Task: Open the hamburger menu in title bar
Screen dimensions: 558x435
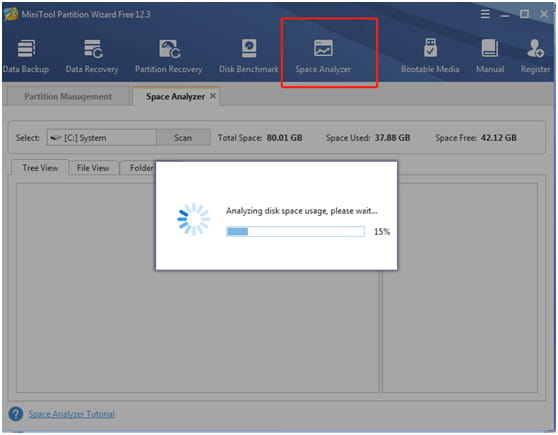Action: pyautogui.click(x=485, y=14)
